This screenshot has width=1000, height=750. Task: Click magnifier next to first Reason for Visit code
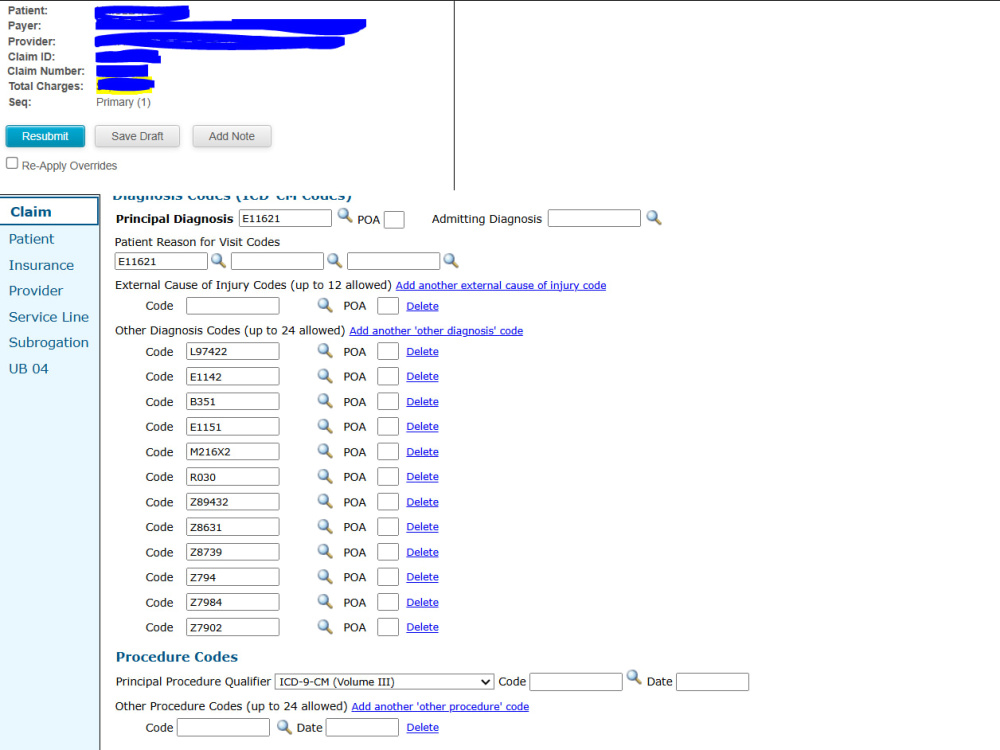click(x=219, y=261)
